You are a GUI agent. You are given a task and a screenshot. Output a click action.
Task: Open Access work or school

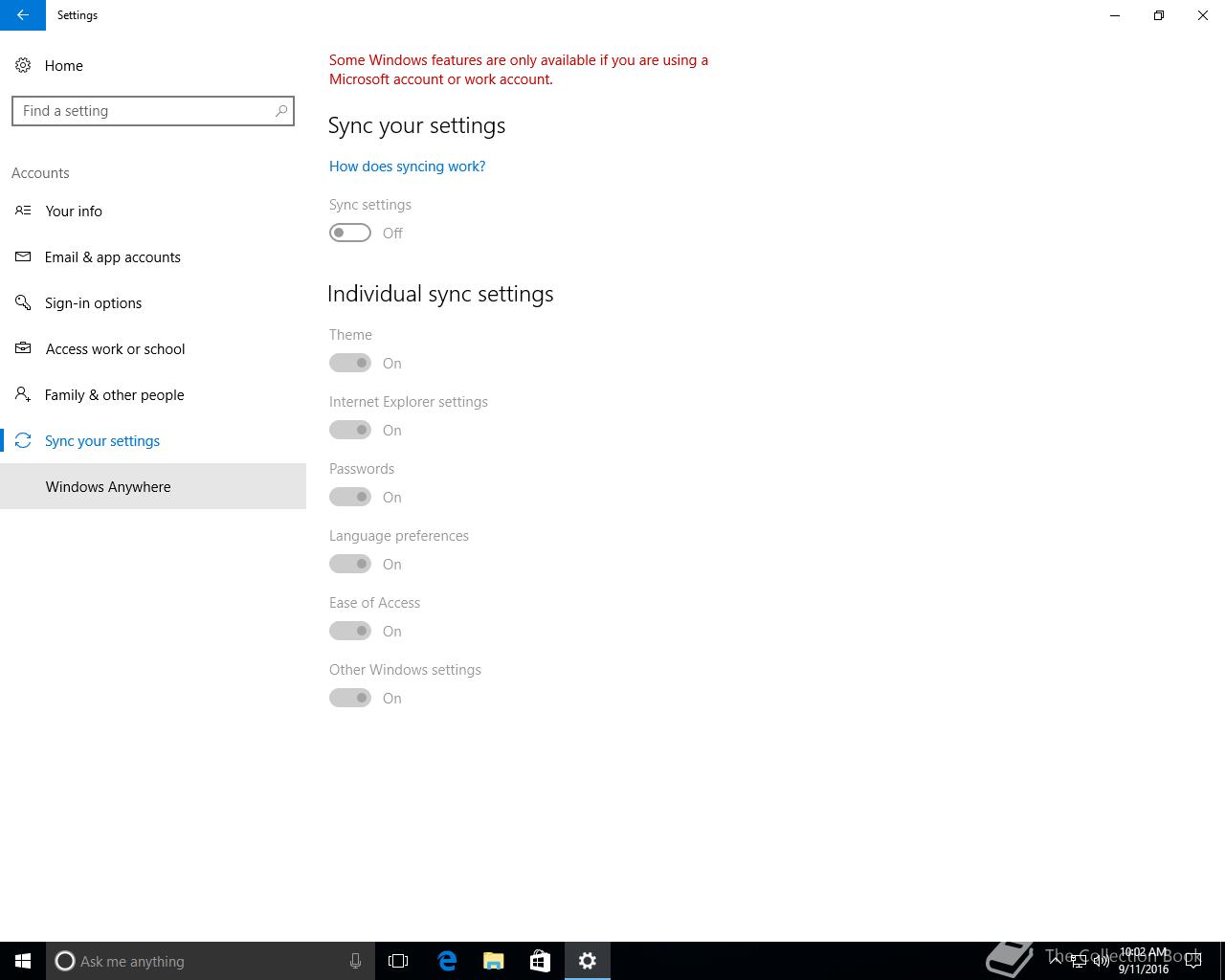pyautogui.click(x=153, y=348)
